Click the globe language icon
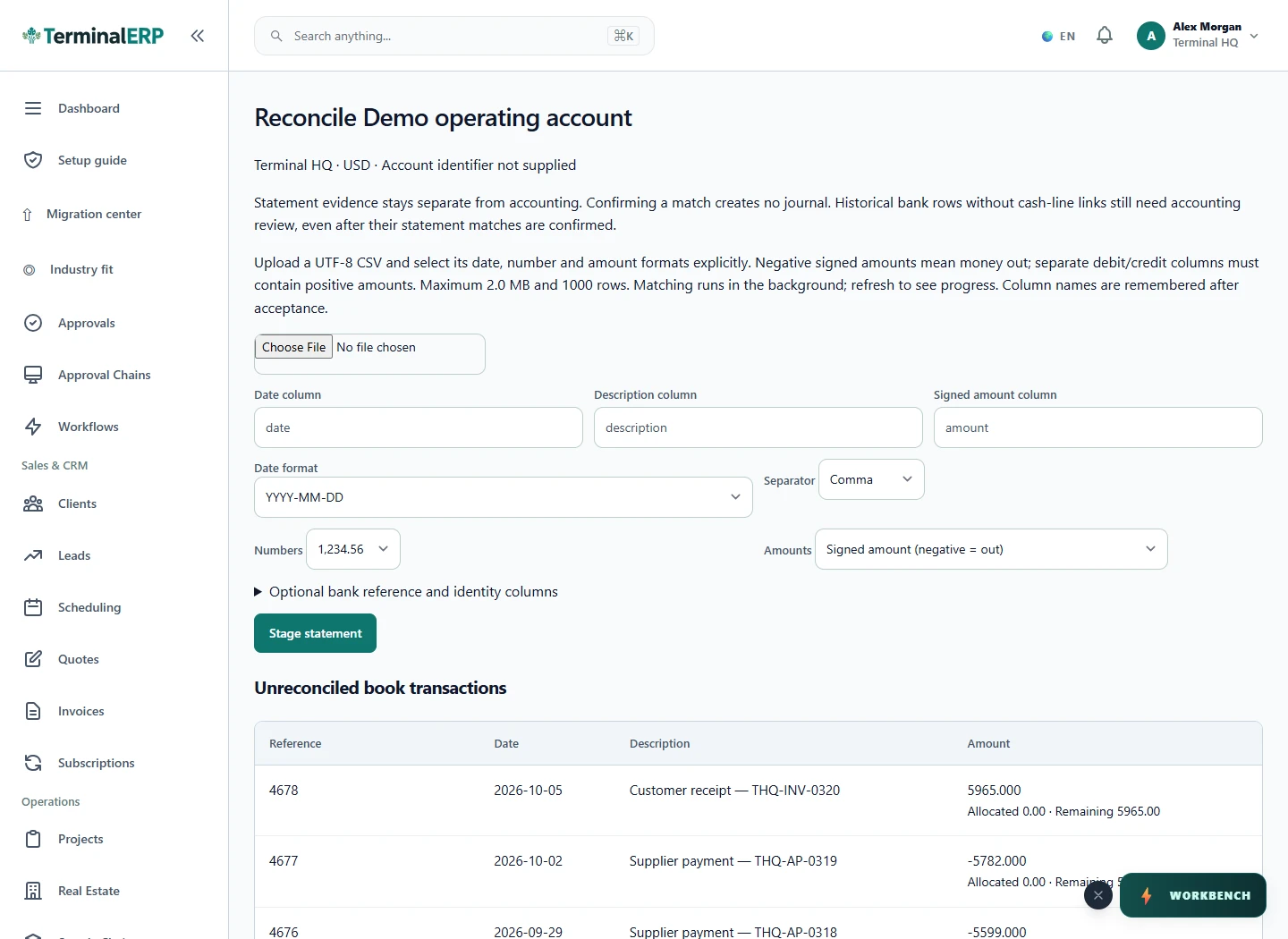This screenshot has width=1288, height=939. pyautogui.click(x=1047, y=37)
